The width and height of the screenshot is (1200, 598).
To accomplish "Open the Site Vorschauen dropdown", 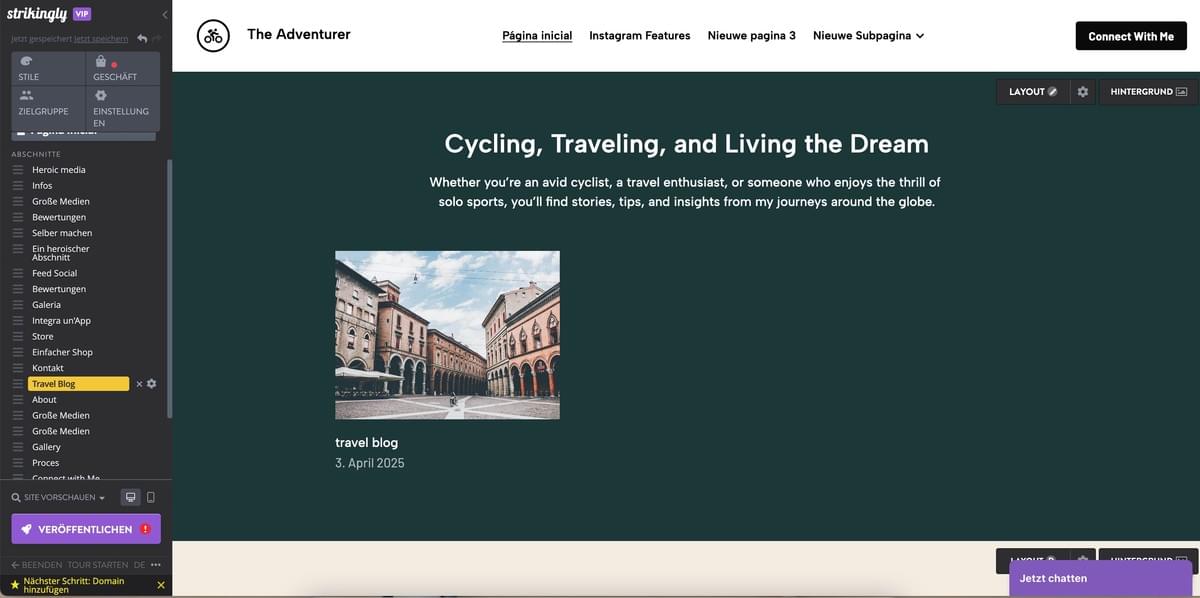I will 58,497.
